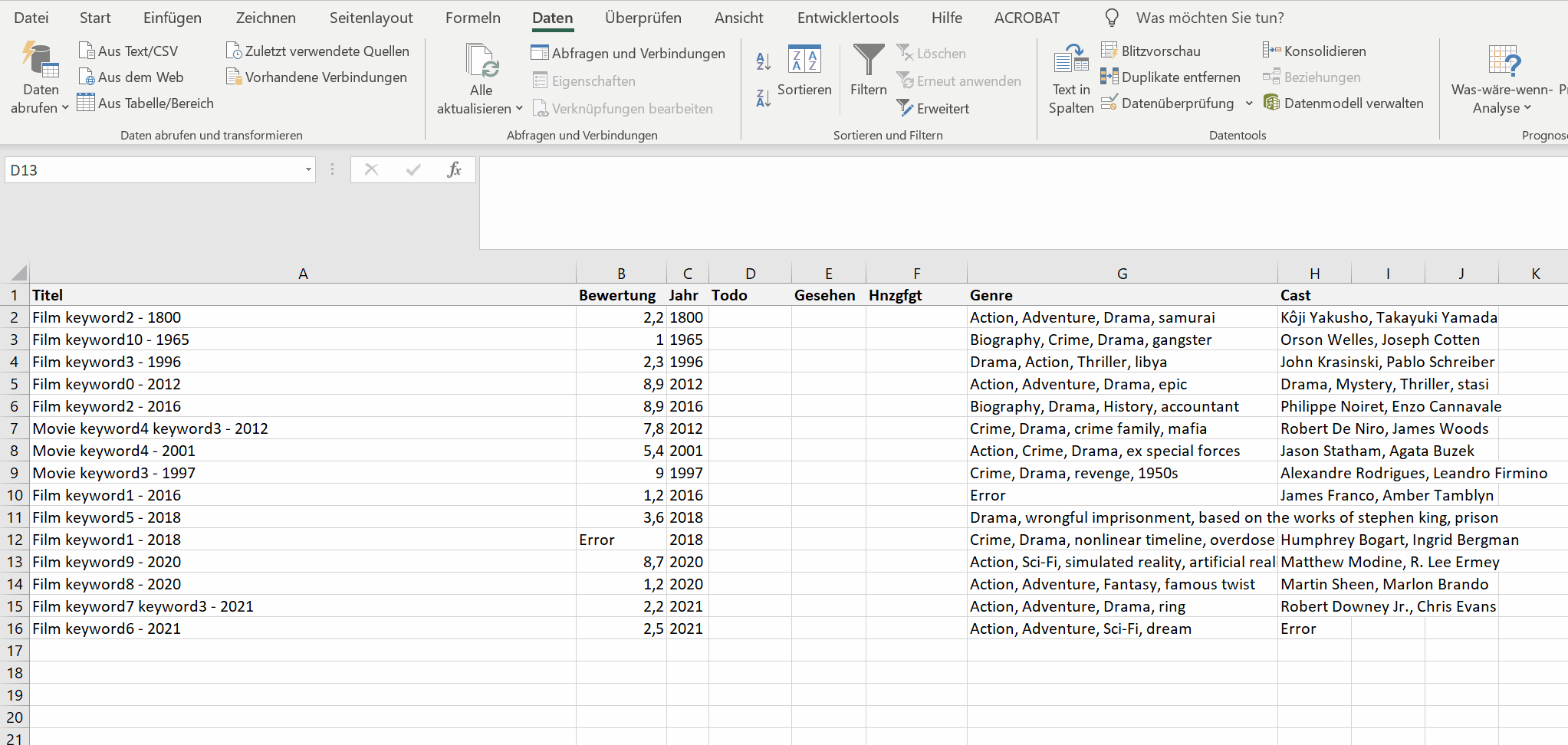This screenshot has width=1568, height=745.
Task: Open Datenüberprüfung
Action: [x=1168, y=103]
